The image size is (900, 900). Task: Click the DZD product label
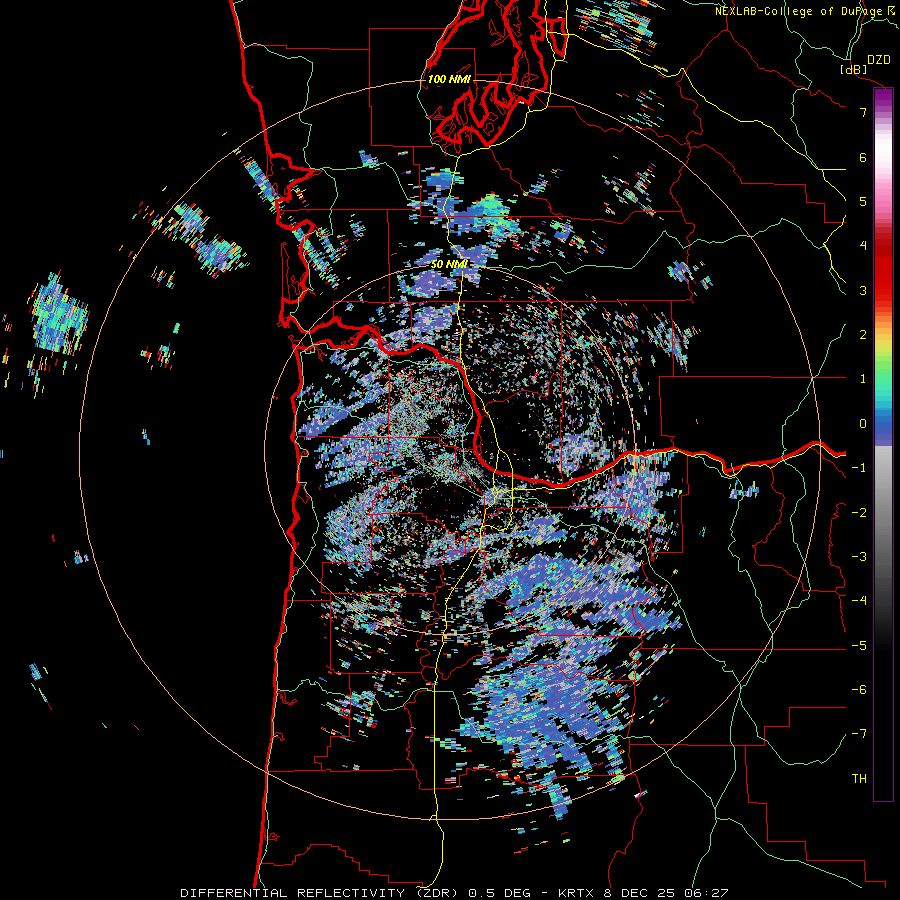tap(879, 60)
